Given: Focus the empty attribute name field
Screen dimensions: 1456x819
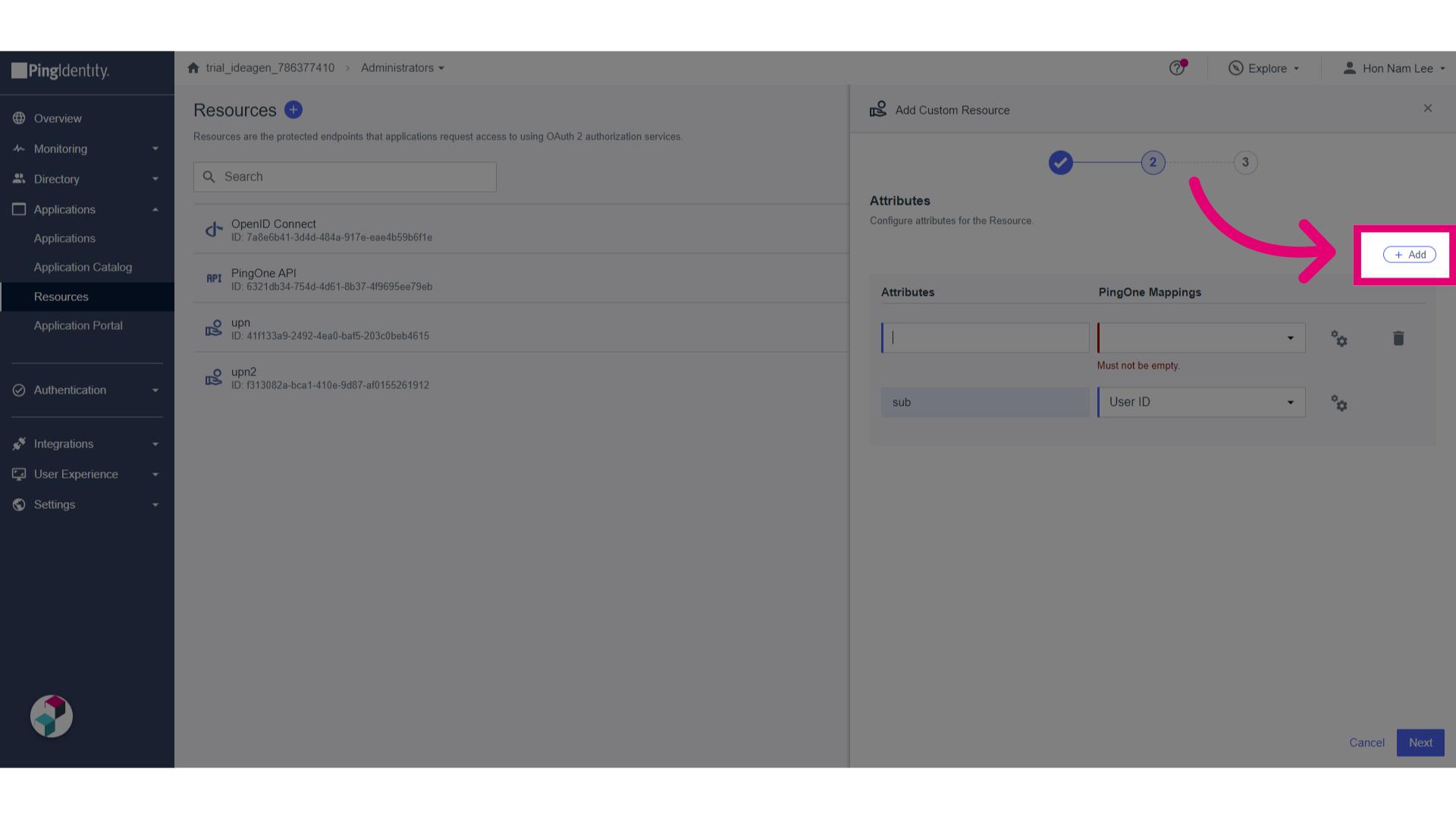Looking at the screenshot, I should pos(985,337).
